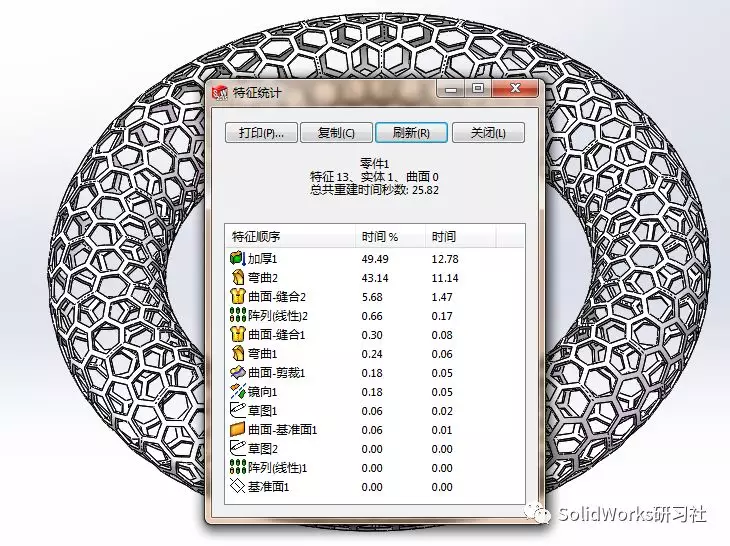Select the 基准面1 row label

(268, 487)
